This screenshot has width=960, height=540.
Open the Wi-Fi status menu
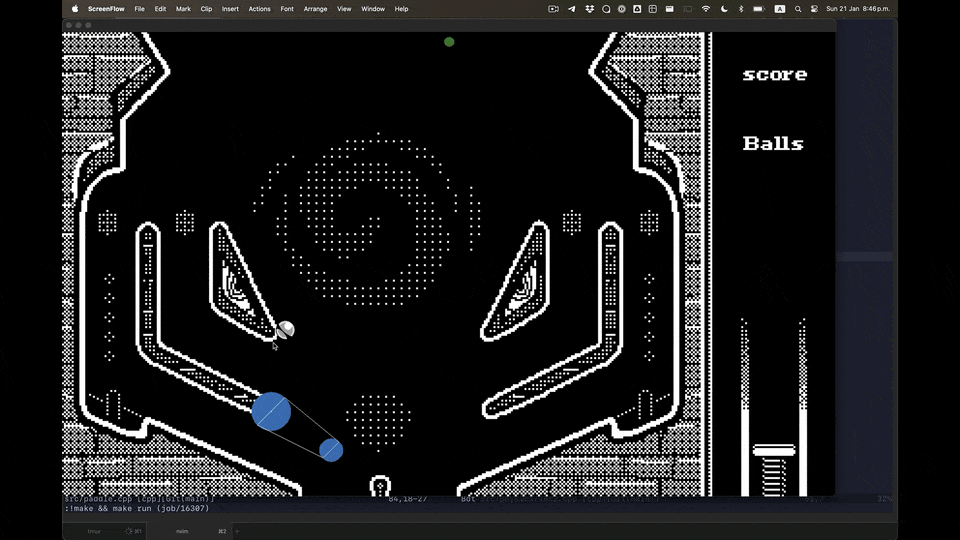(x=706, y=9)
